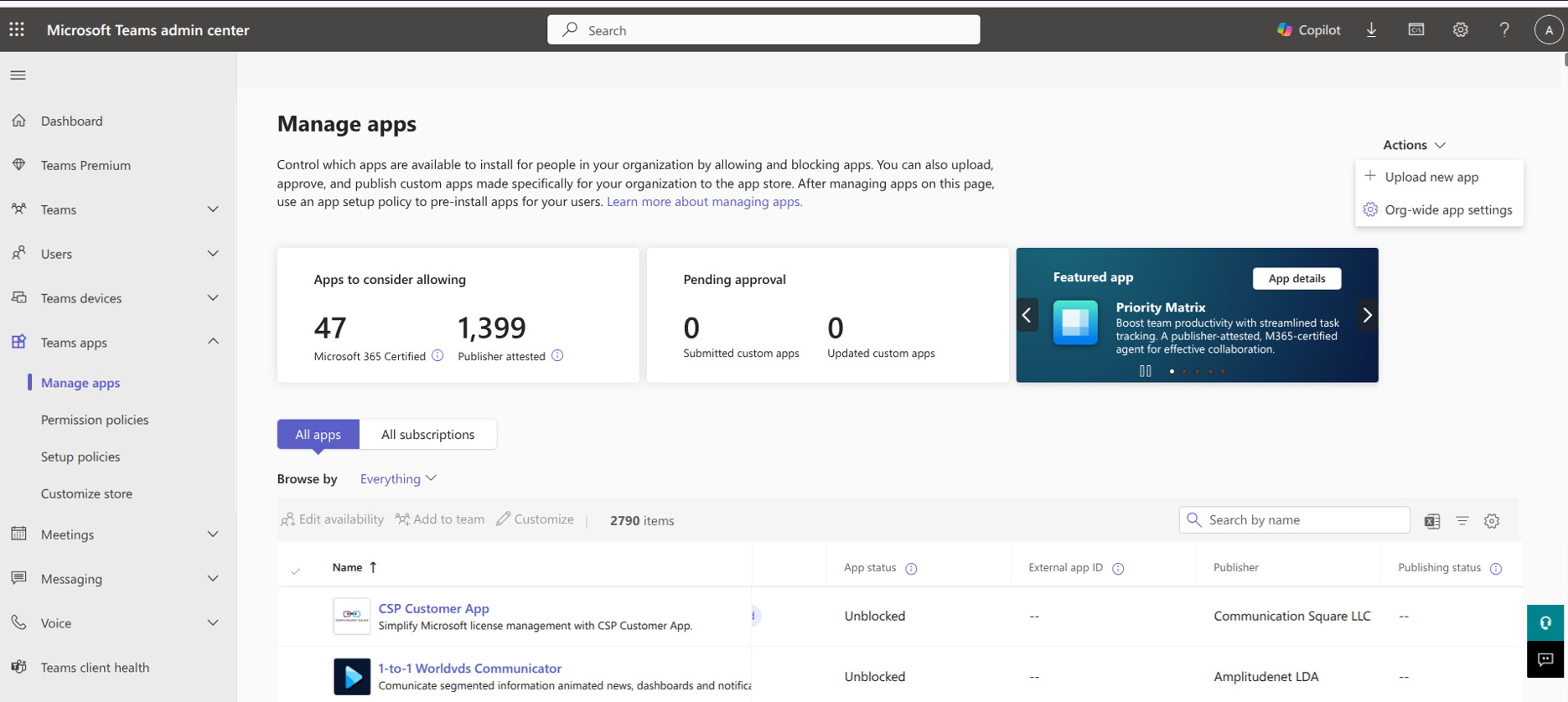The image size is (1568, 702).
Task: Export apps list to Excel icon
Action: click(1432, 521)
